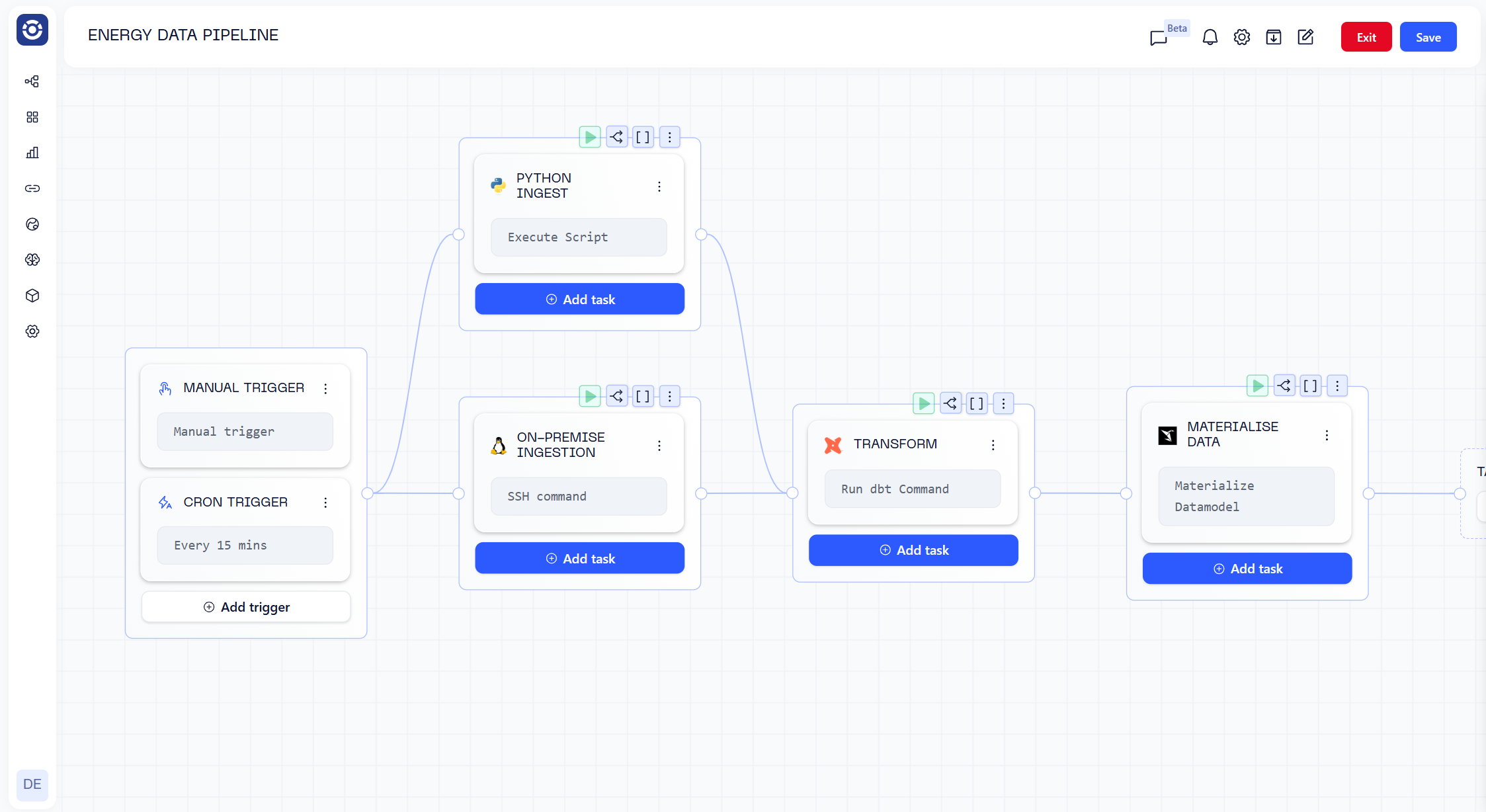Open the analytics bar chart sidebar icon
1486x812 pixels.
[x=32, y=153]
